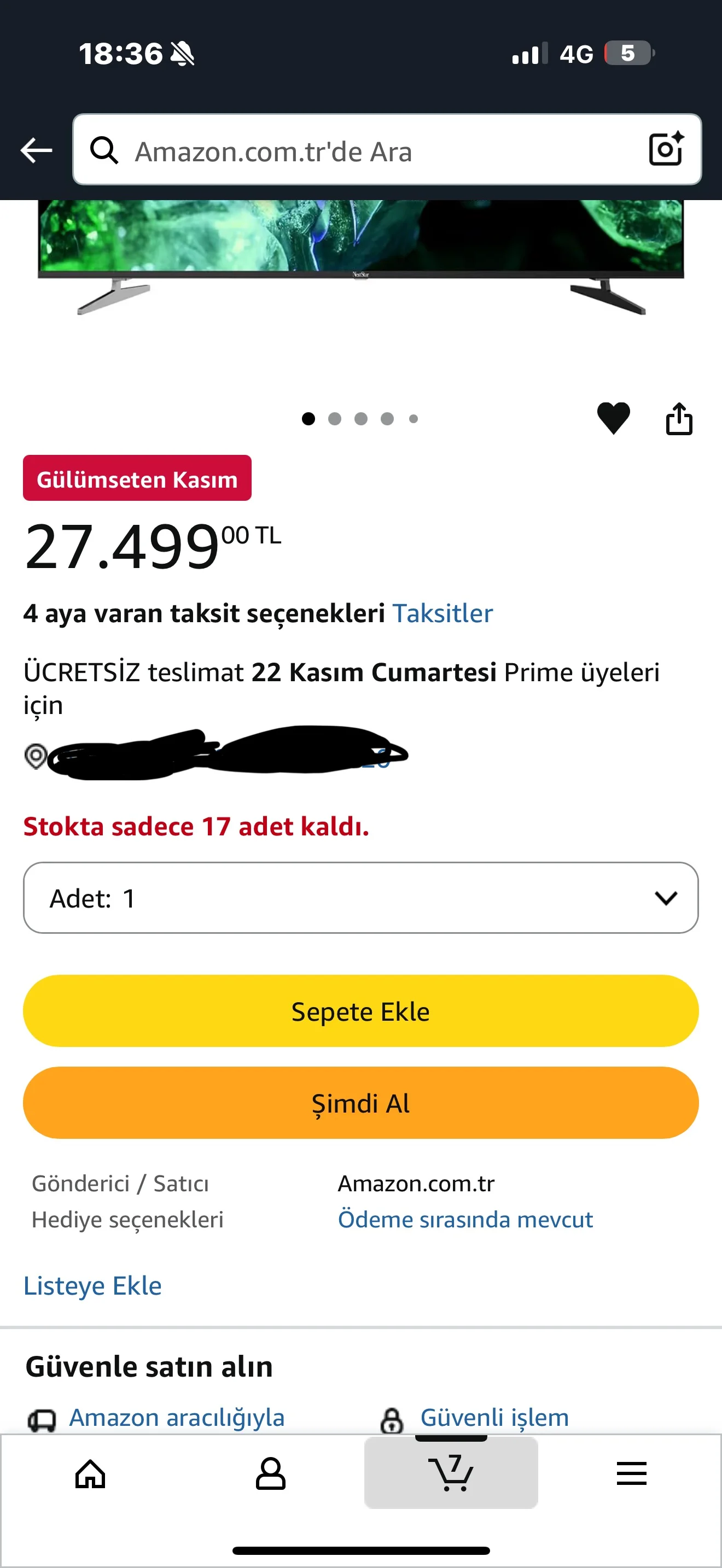Tap the back arrow icon

point(37,150)
